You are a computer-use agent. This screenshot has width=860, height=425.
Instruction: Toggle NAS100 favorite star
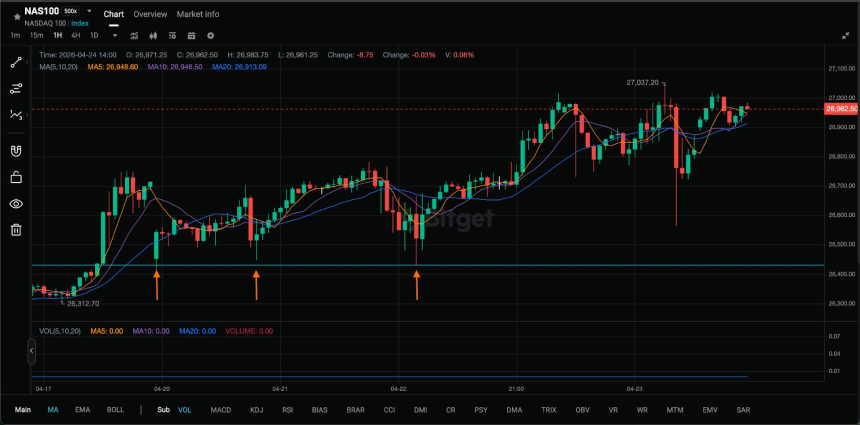click(17, 17)
